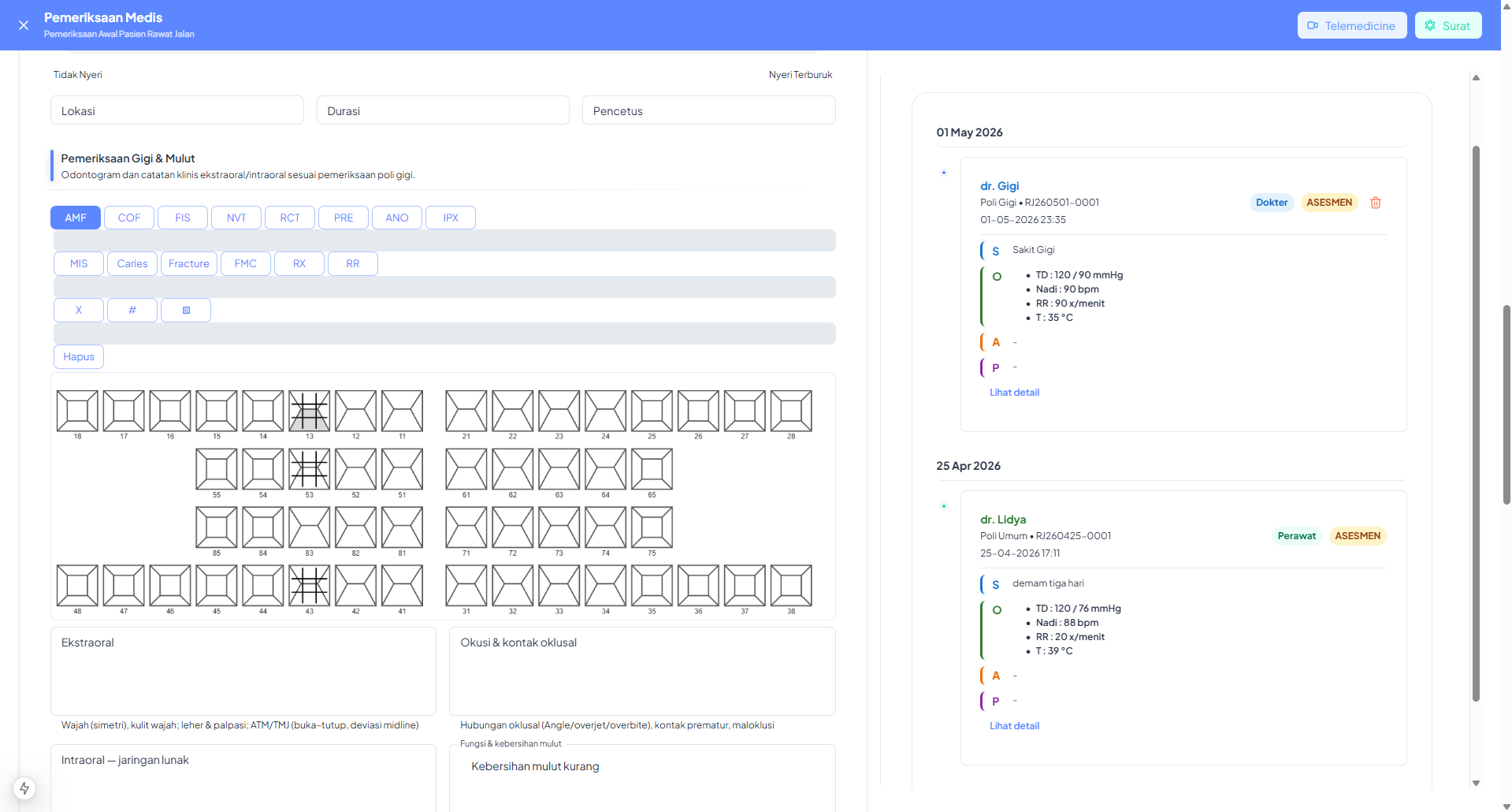Viewport: 1512px width, 812px height.
Task: Clear the odontogram selection with Hapus
Action: [x=79, y=356]
